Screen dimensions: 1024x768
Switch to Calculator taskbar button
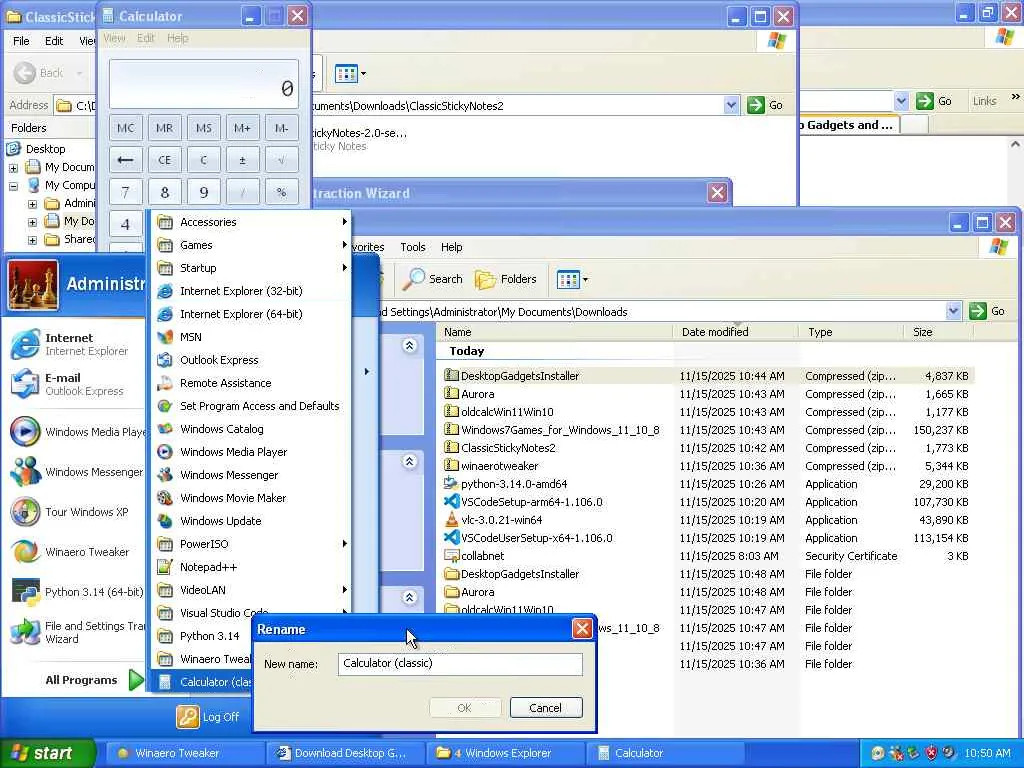point(664,753)
